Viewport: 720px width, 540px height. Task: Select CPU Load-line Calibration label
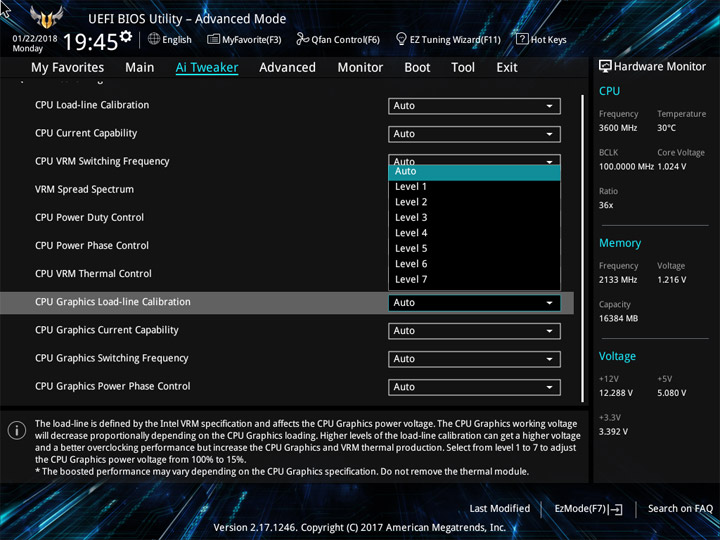coord(92,105)
